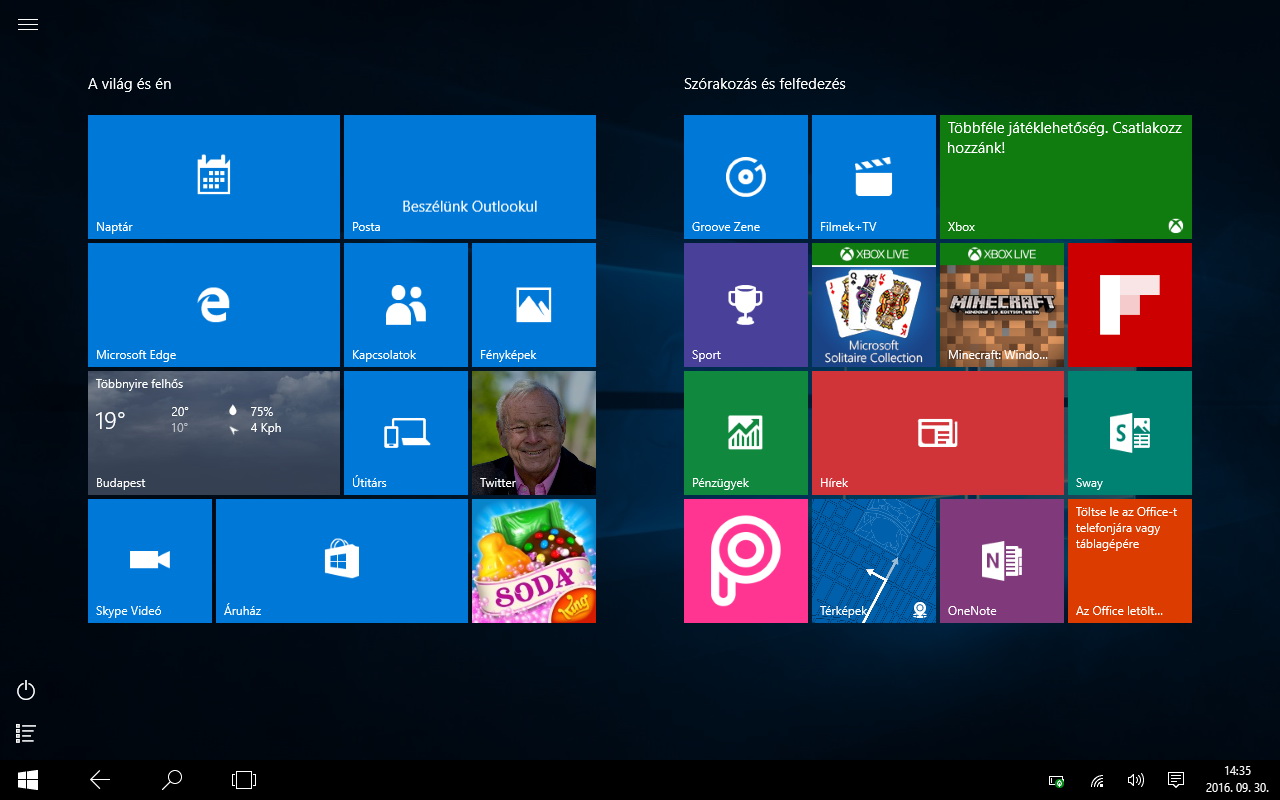Open the orange Office download tile
The image size is (1280, 800).
[x=1130, y=561]
